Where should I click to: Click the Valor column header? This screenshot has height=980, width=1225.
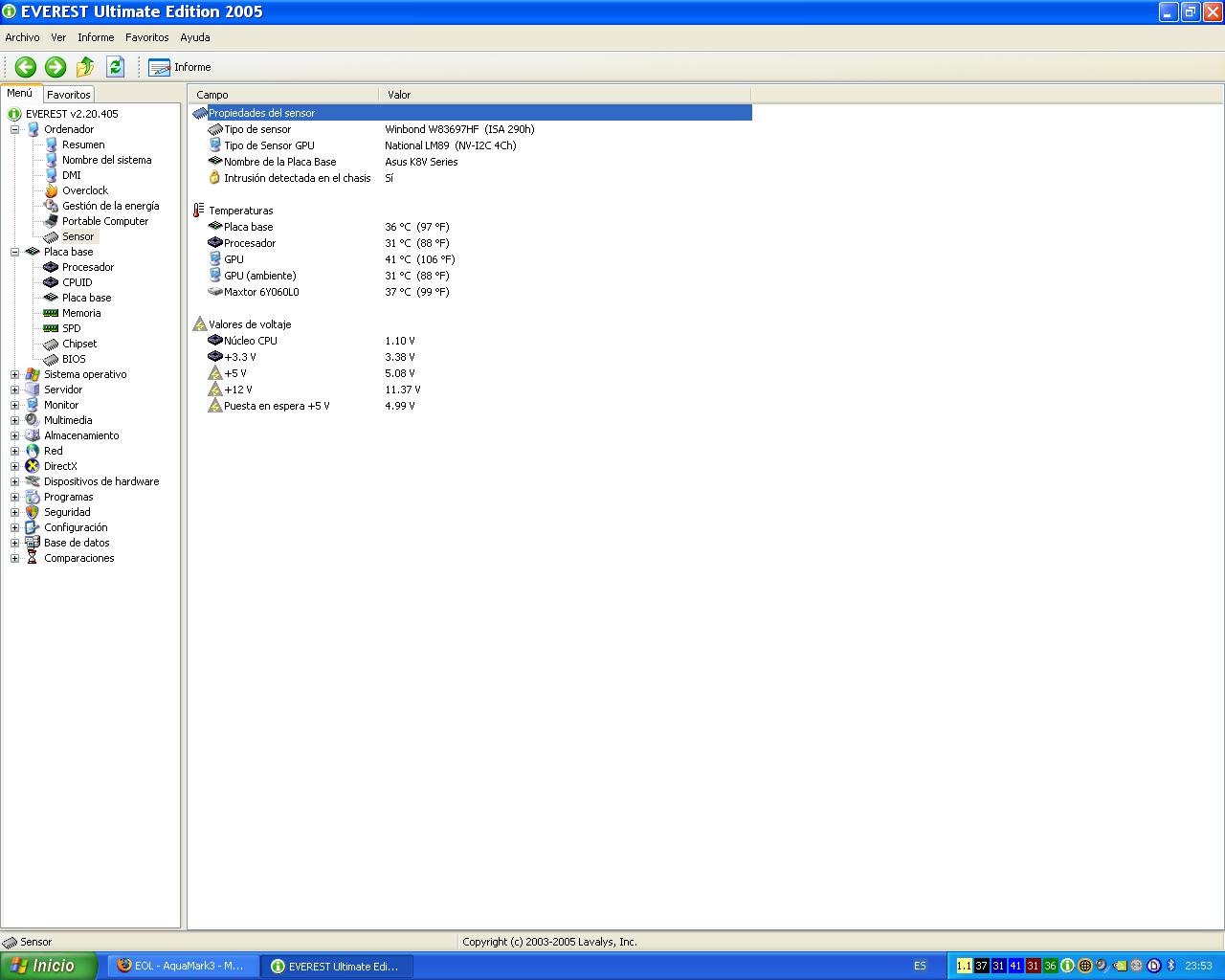click(x=566, y=95)
